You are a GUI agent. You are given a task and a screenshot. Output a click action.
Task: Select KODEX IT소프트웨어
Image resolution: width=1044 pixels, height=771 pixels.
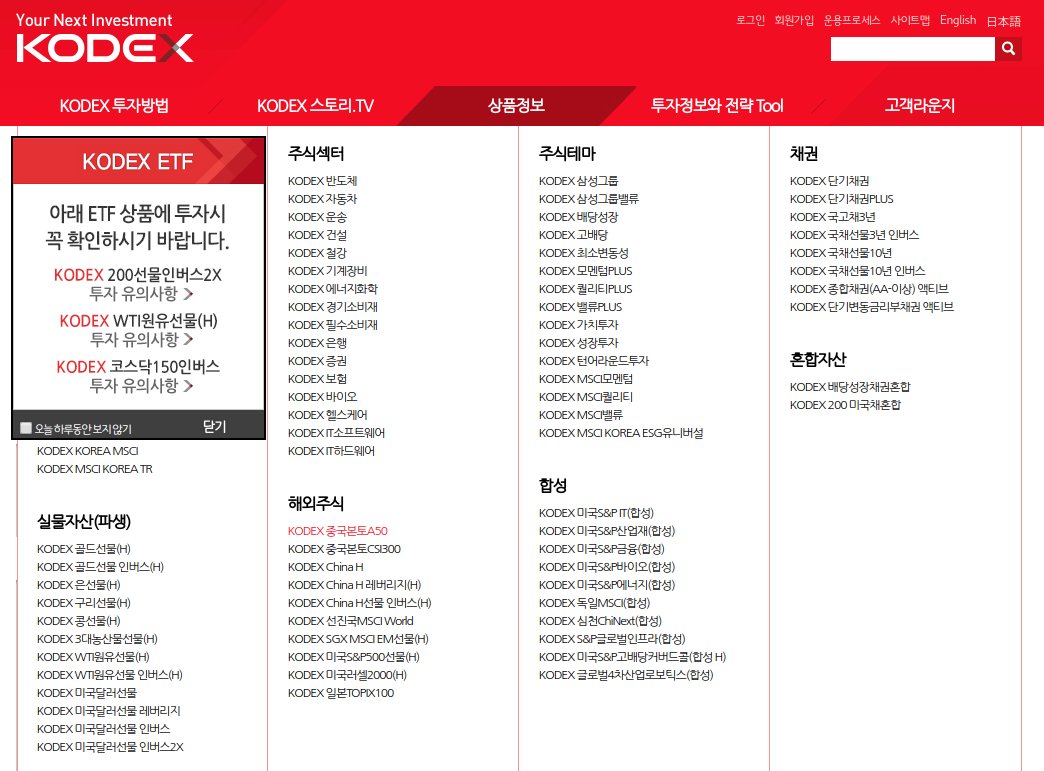(336, 433)
